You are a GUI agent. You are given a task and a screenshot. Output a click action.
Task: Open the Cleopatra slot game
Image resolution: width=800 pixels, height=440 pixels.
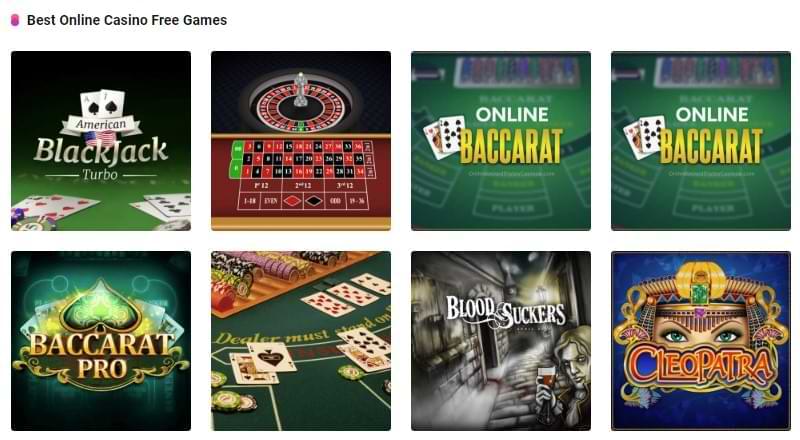pos(701,341)
